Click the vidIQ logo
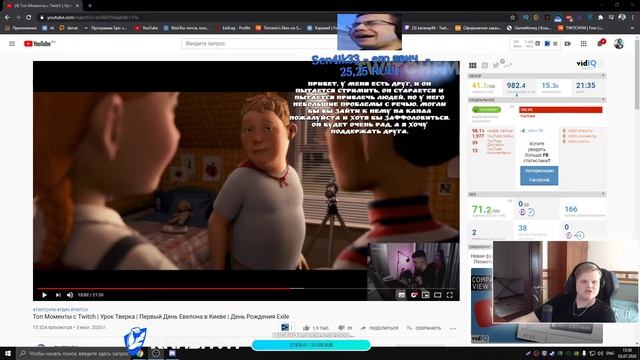 586,63
